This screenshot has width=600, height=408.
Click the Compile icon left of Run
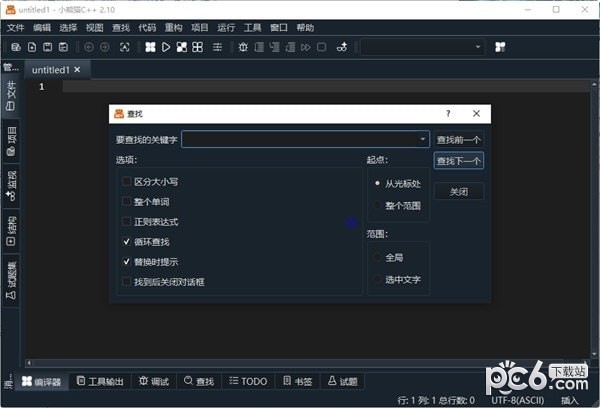click(x=150, y=47)
